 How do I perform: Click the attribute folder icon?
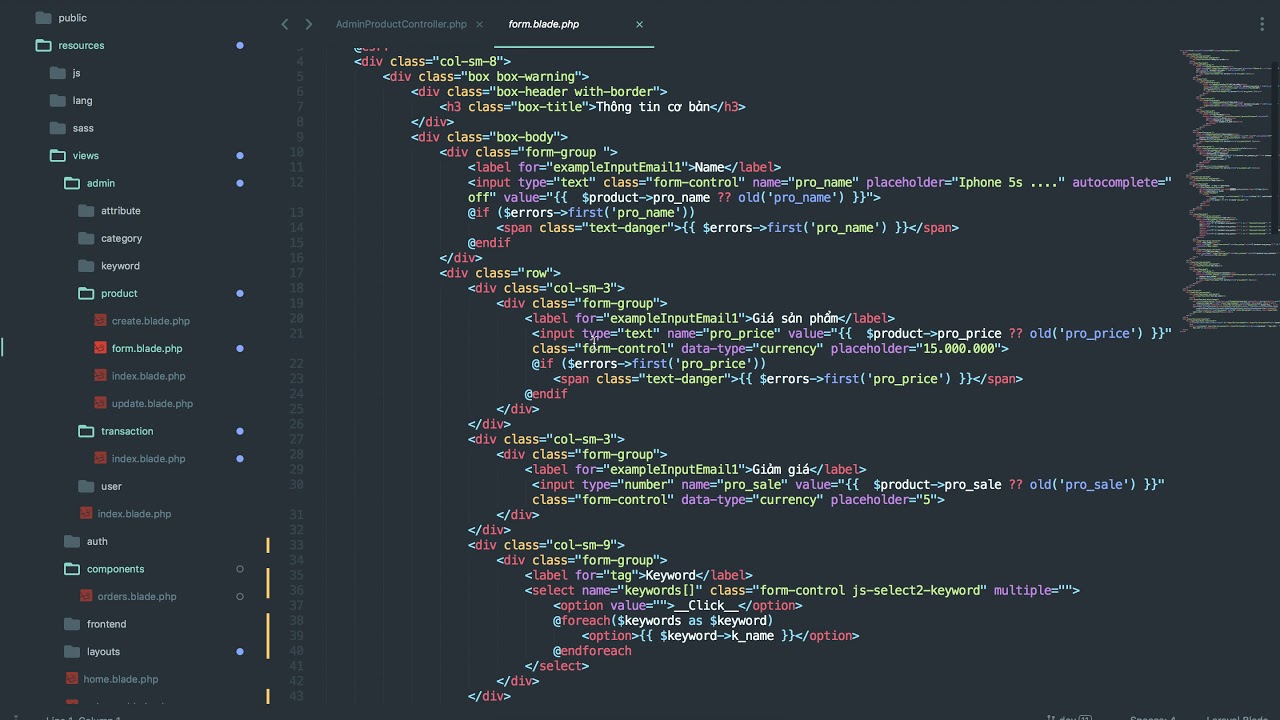coord(85,211)
